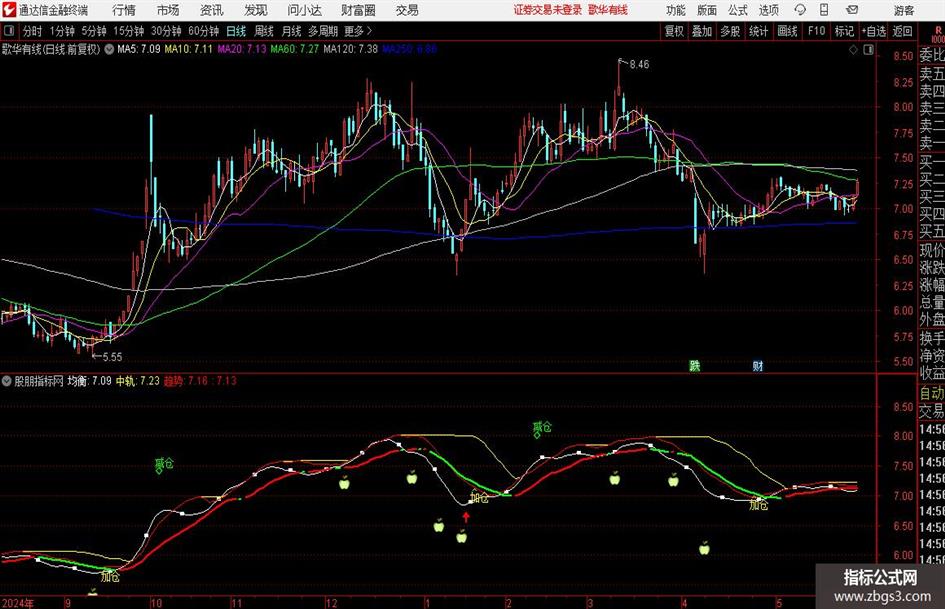Open the 选项 menu
The height and width of the screenshot is (609, 945).
point(768,10)
